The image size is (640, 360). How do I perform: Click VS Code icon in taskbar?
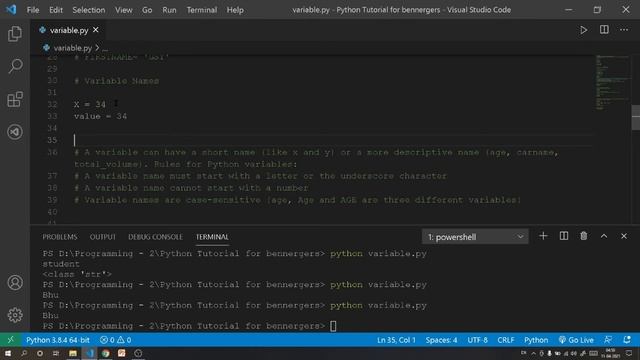coord(89,353)
